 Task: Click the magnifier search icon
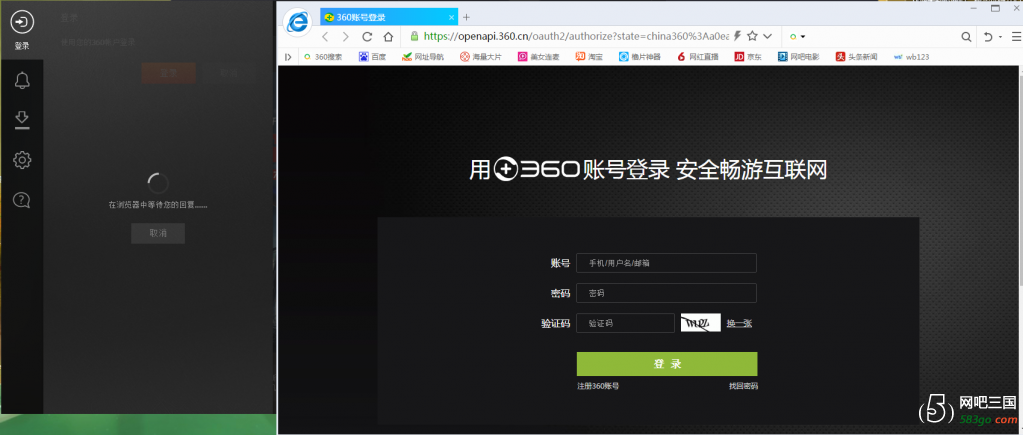[966, 37]
